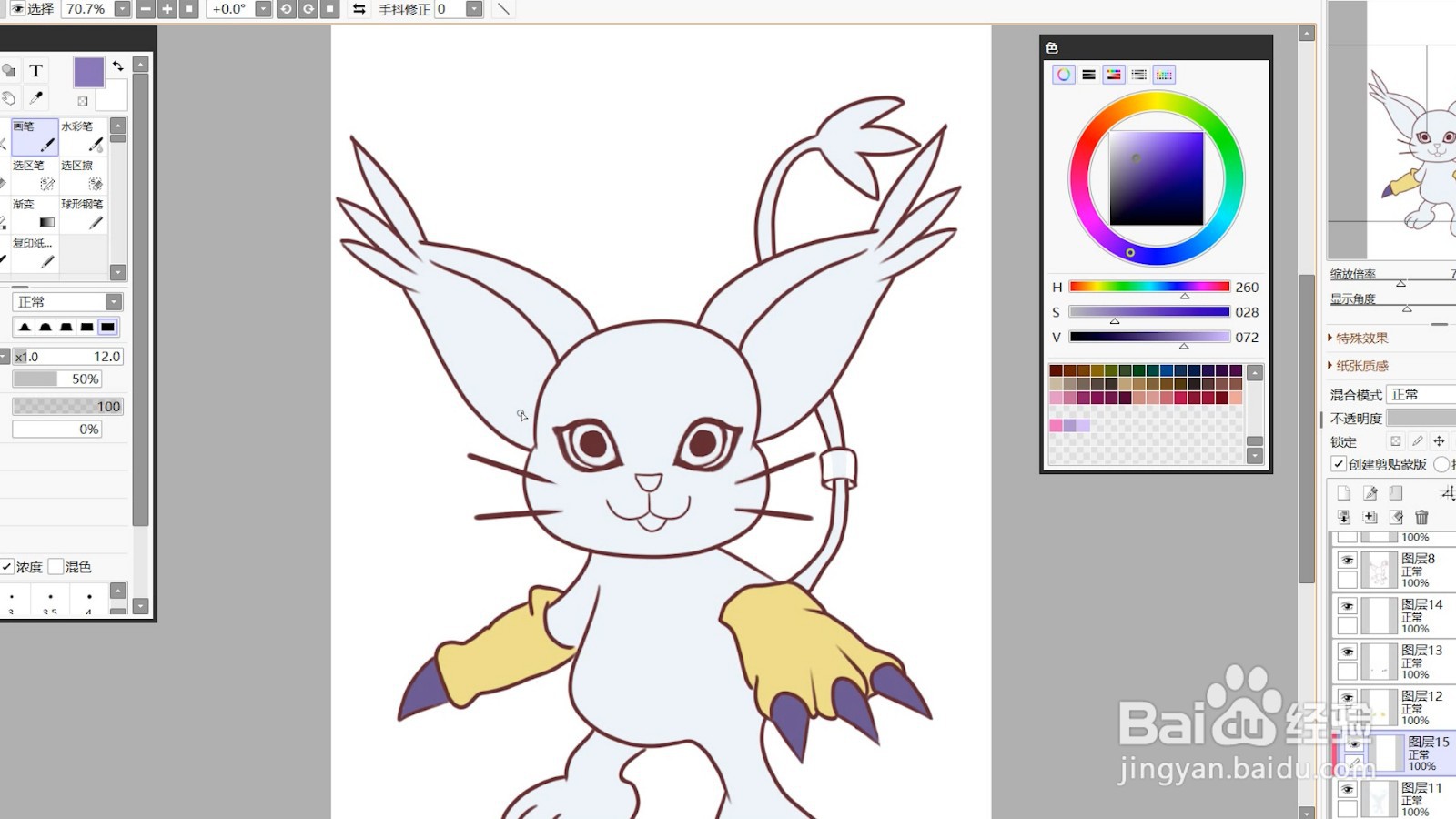Hide layer 图层8

click(1348, 561)
